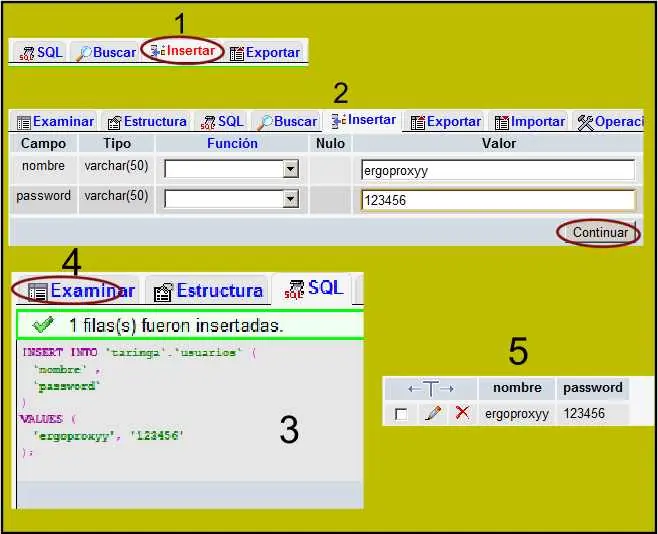
Task: Click the Tipo column header
Action: [117, 143]
